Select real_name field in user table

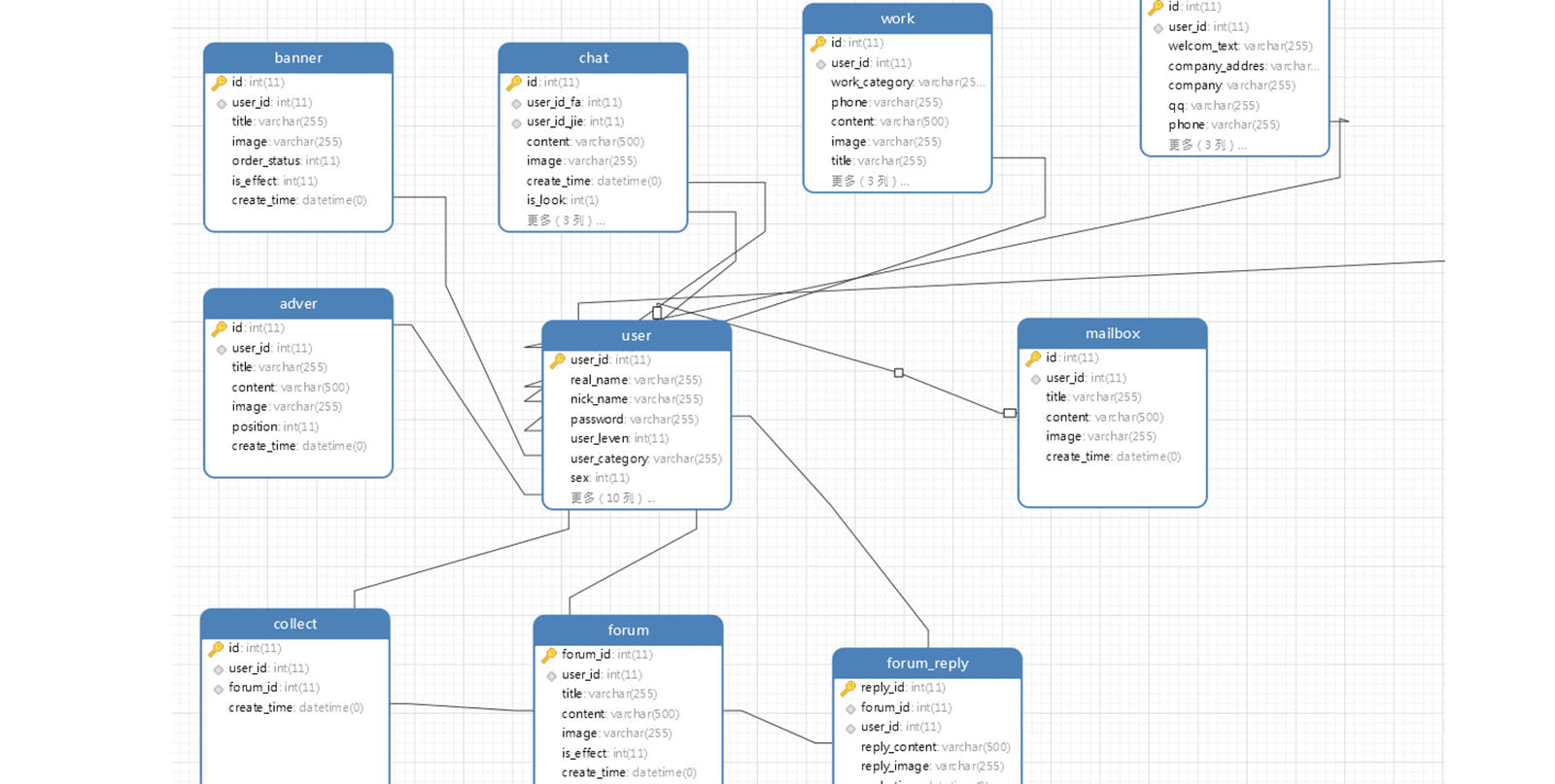point(636,380)
